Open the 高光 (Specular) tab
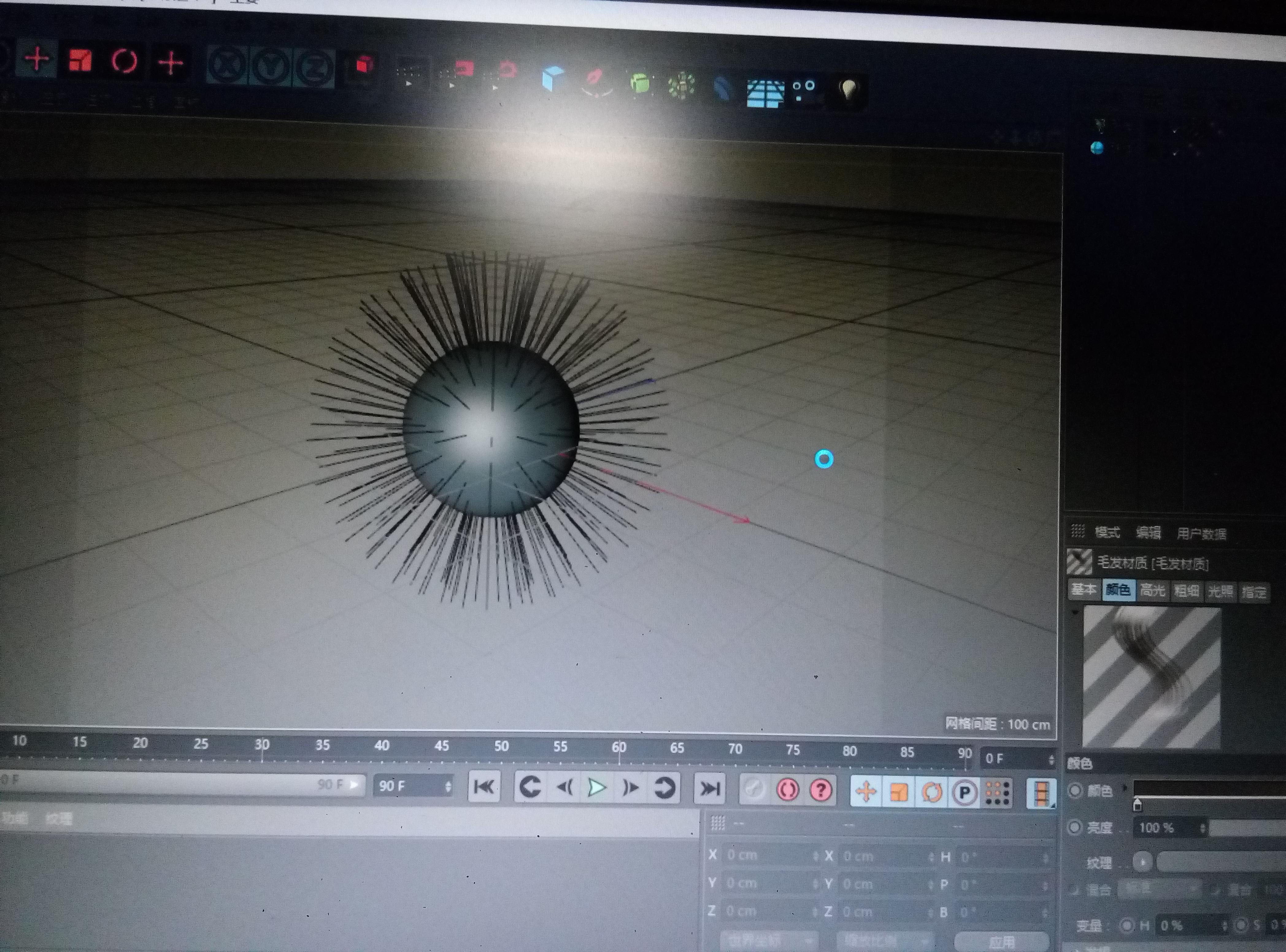The height and width of the screenshot is (952, 1286). (x=1152, y=590)
